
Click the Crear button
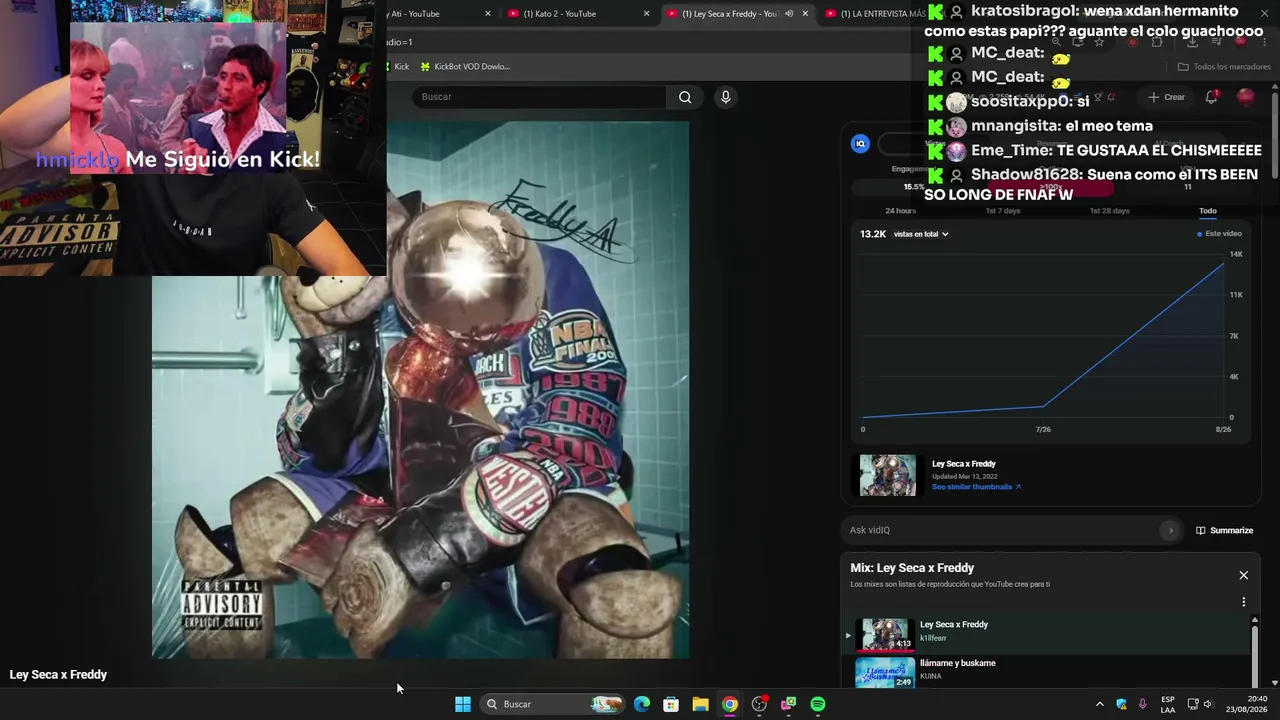click(x=1167, y=97)
